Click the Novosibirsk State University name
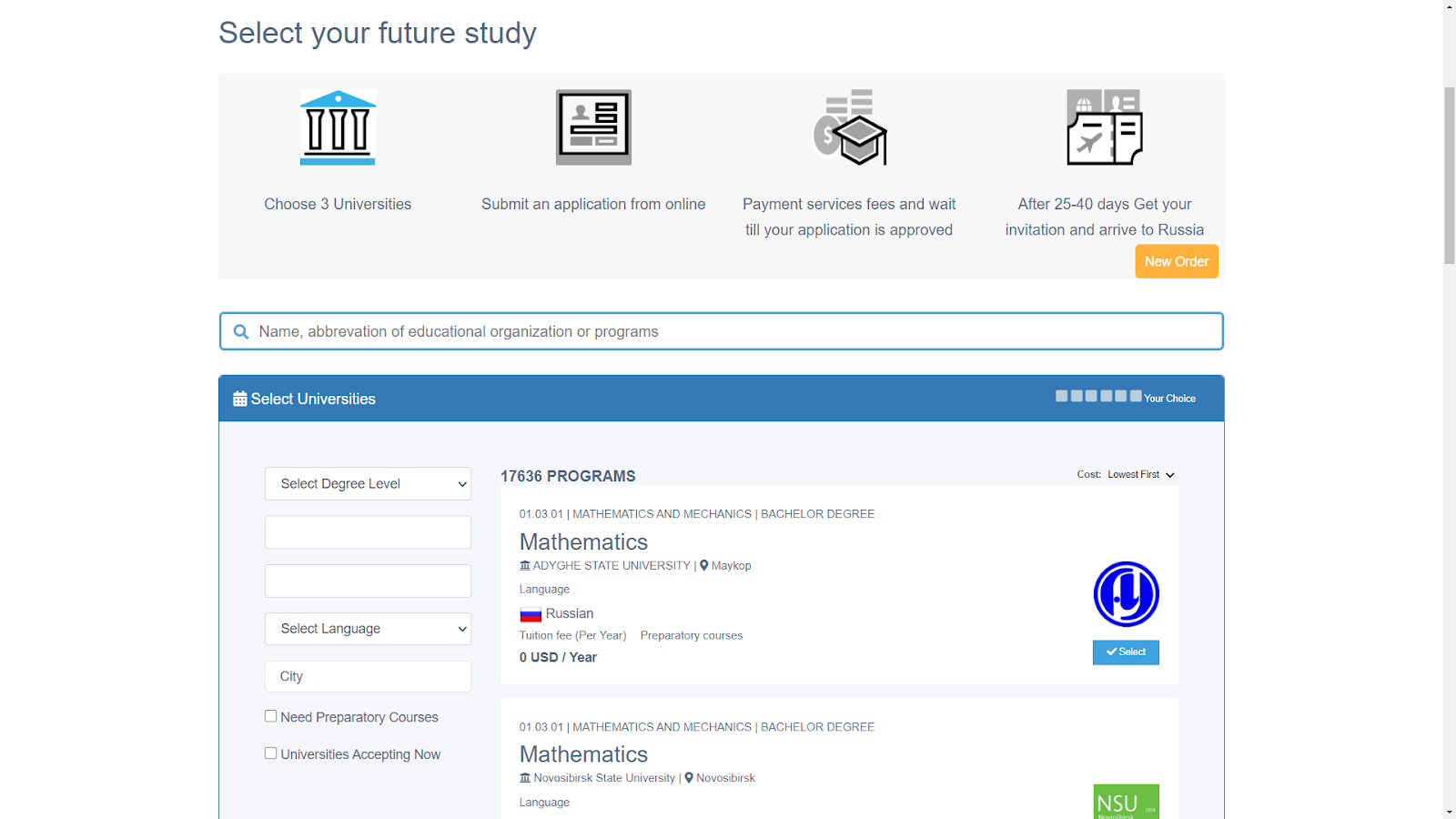 tap(604, 778)
